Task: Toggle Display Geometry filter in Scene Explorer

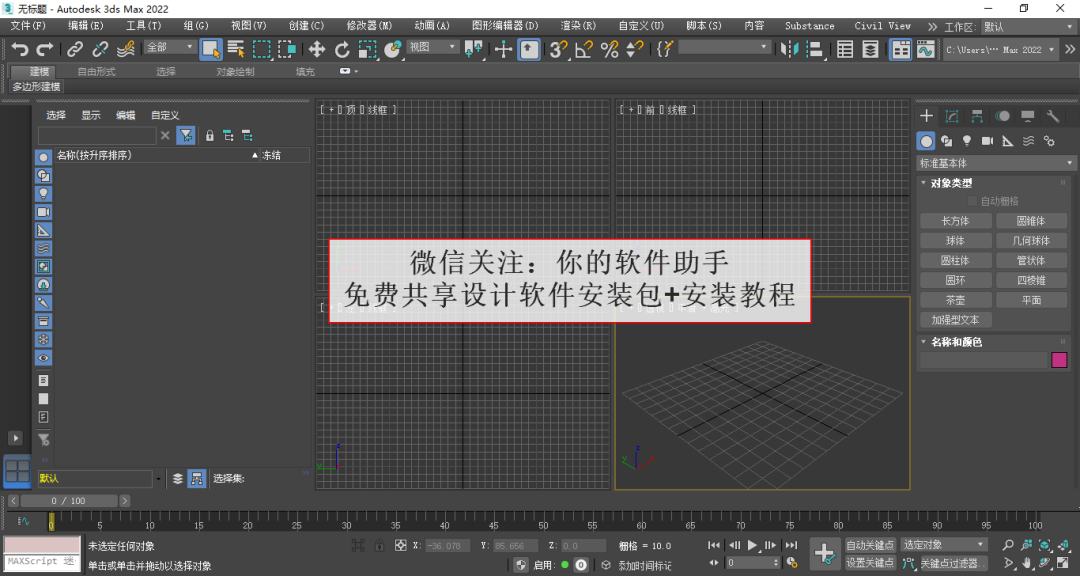Action: coord(43,157)
